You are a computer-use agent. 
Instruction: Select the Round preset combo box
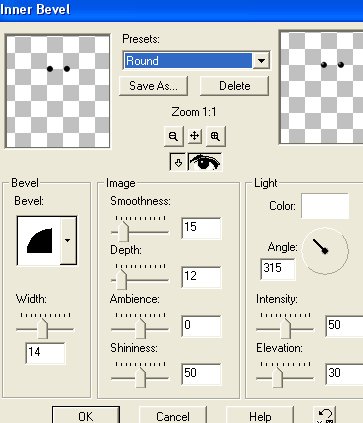tap(196, 61)
